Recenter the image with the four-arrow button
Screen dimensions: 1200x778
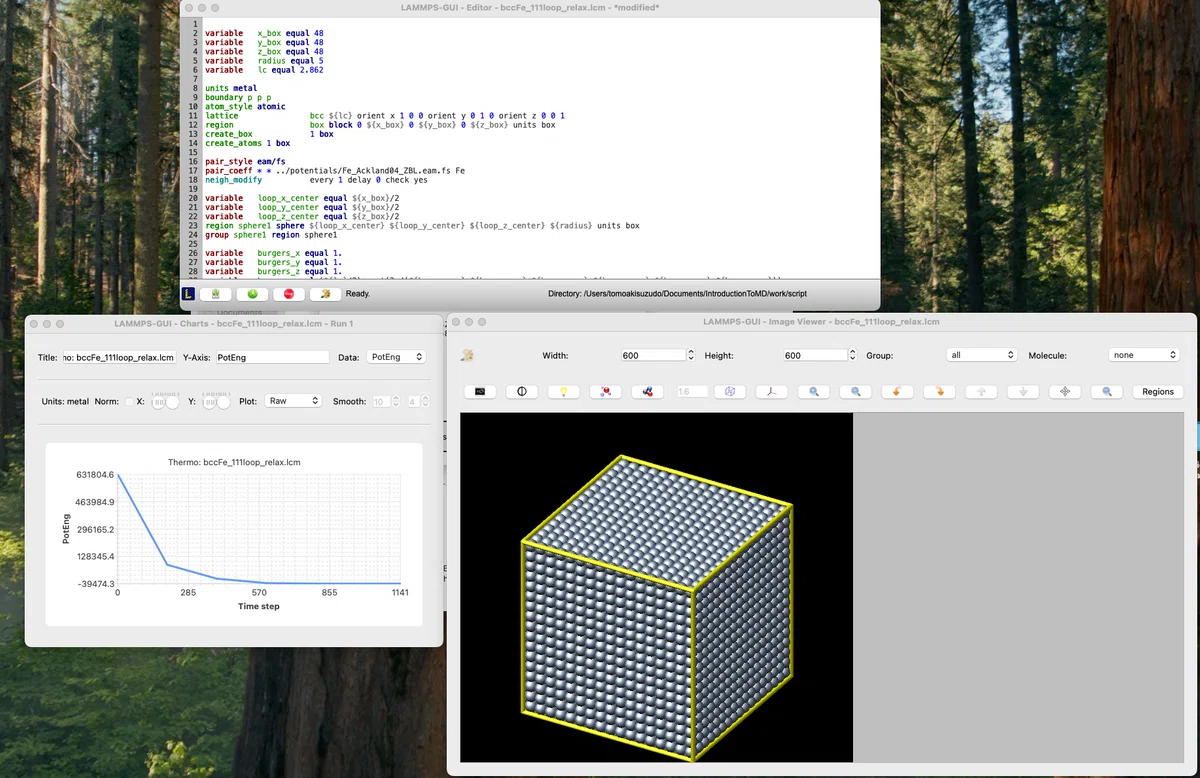(1065, 392)
